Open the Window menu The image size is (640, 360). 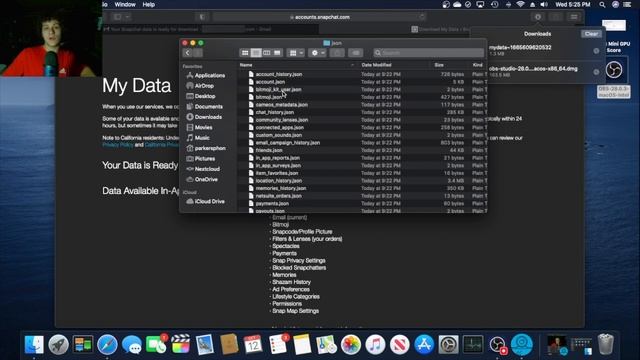(x=125, y=4)
